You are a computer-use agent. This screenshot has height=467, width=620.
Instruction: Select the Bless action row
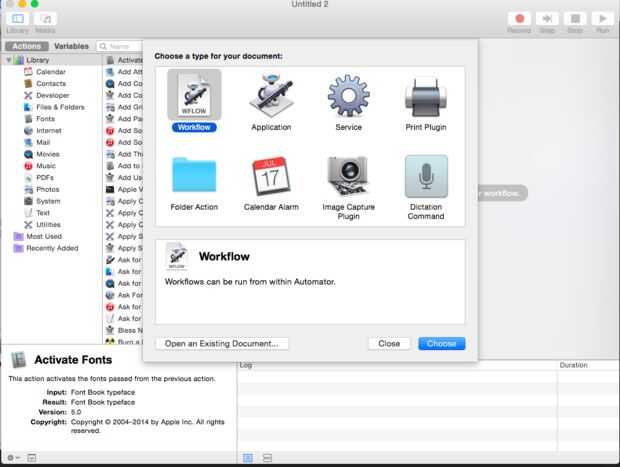[x=124, y=330]
